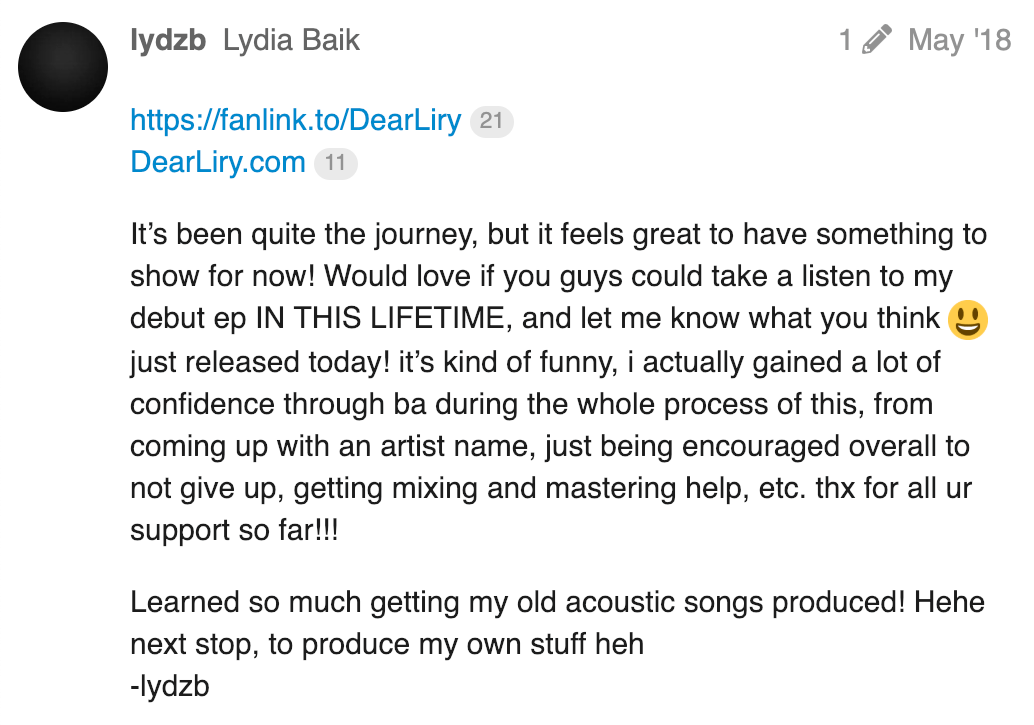Click the smiley emoji in the post

coord(967,320)
